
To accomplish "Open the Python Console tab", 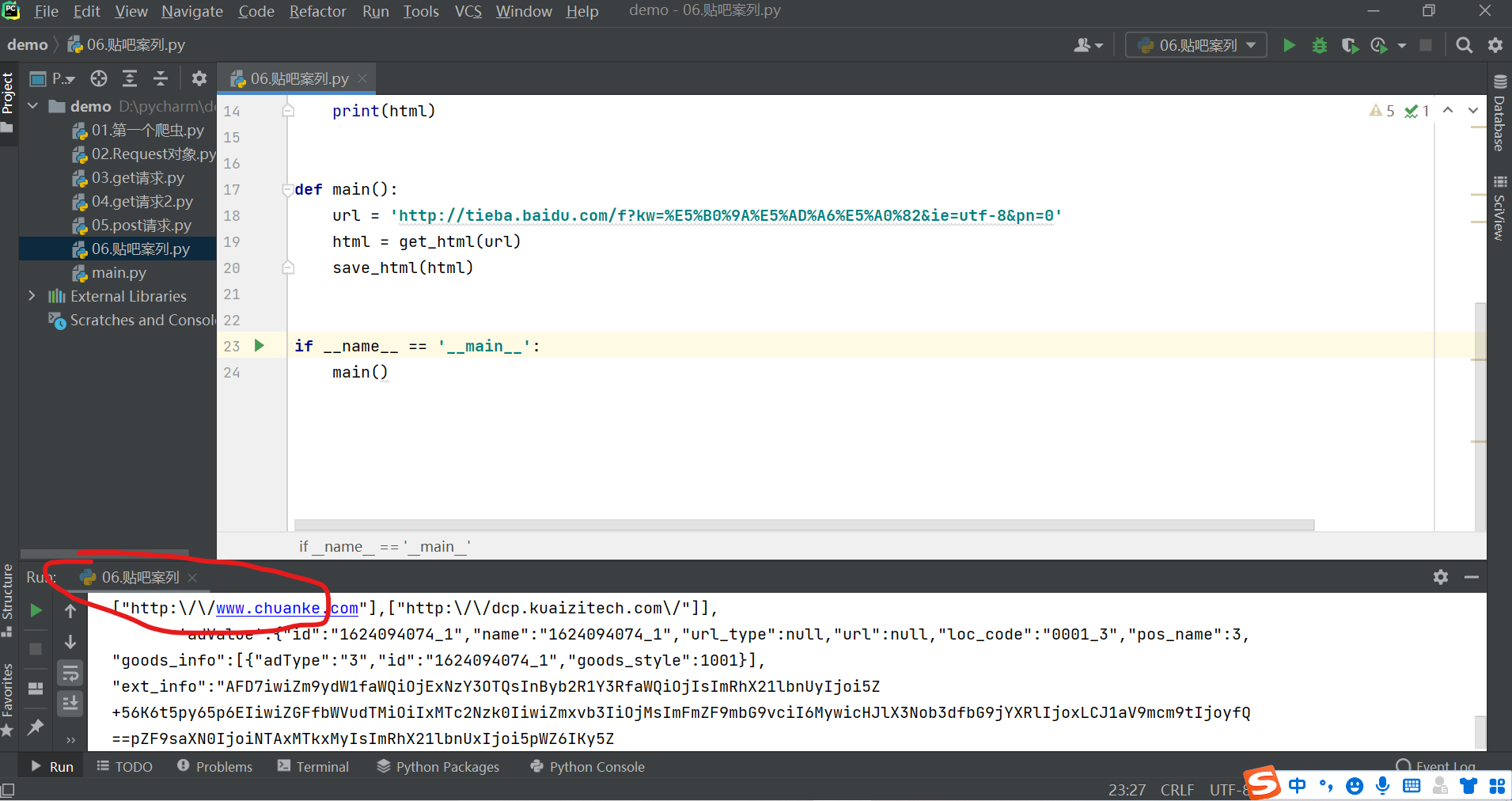I will 587,766.
